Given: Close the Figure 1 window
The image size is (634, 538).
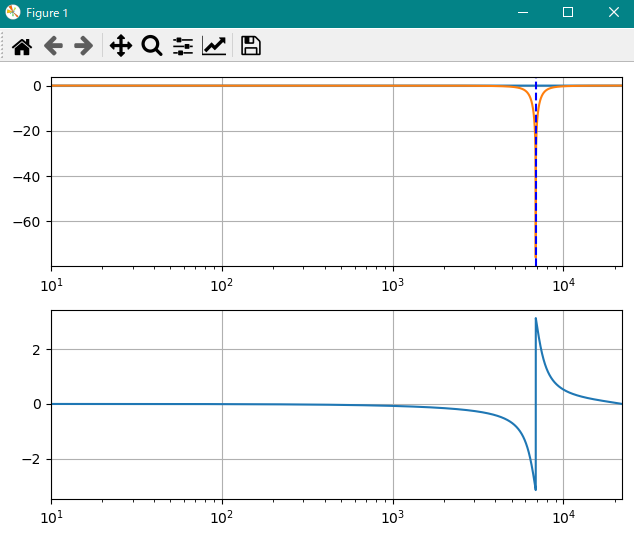Looking at the screenshot, I should pos(614,13).
